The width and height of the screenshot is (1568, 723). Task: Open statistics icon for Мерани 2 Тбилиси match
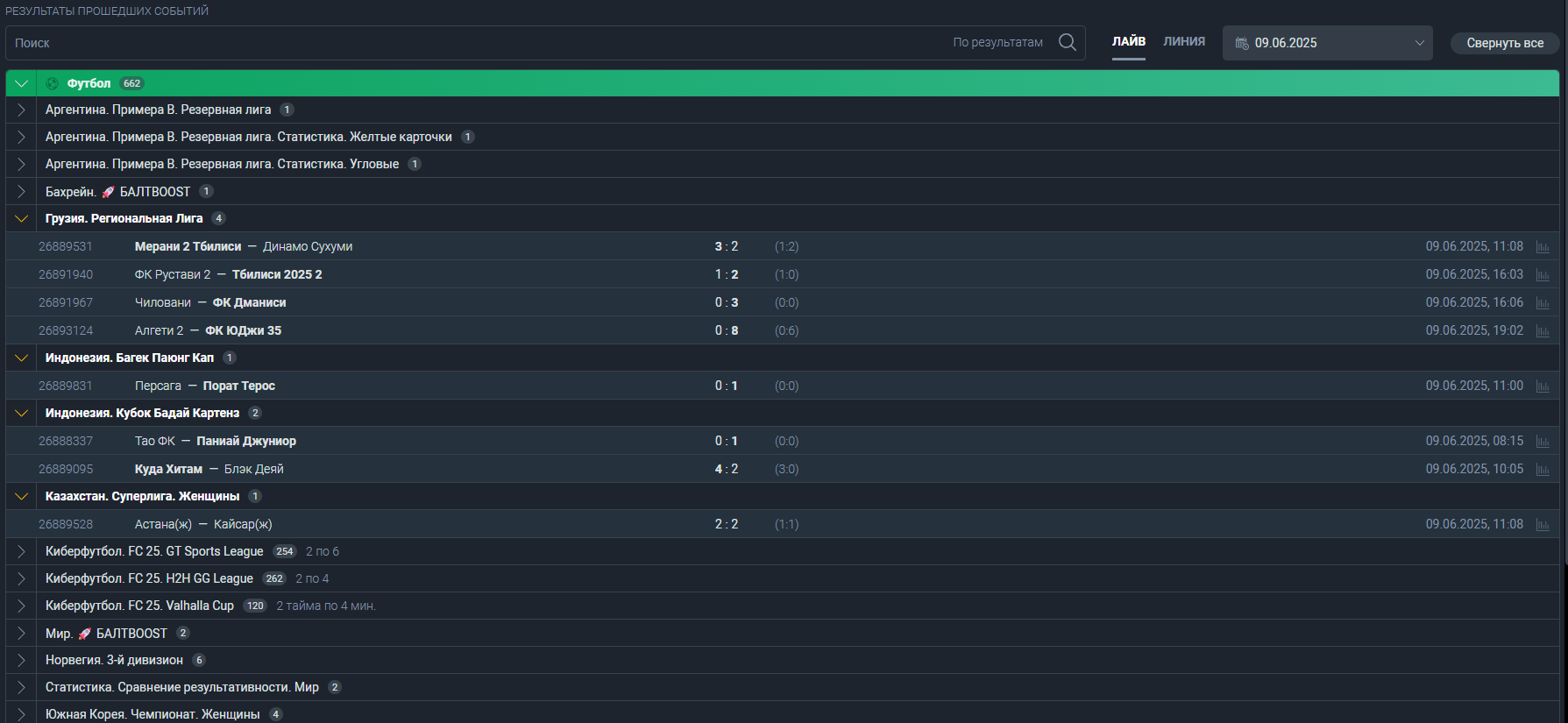(x=1543, y=247)
